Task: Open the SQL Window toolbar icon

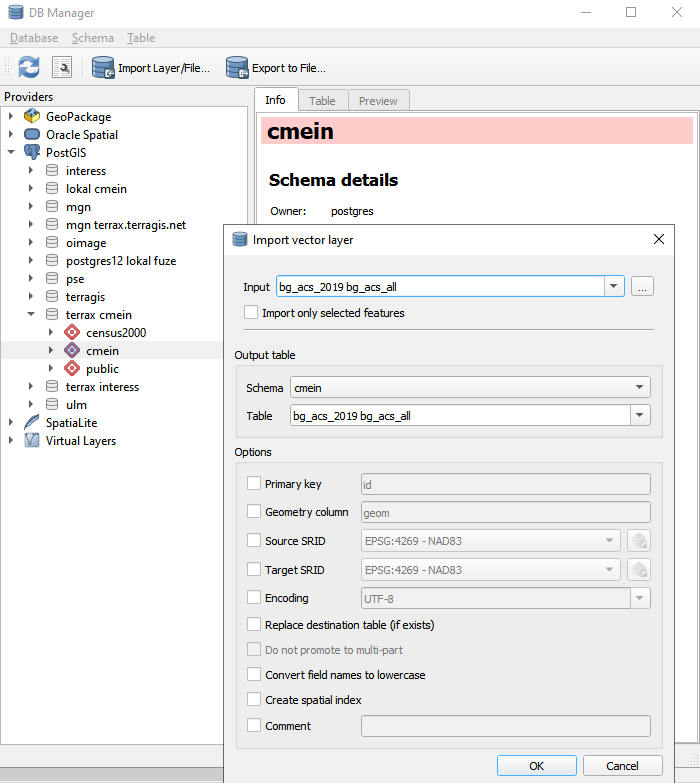Action: 62,67
